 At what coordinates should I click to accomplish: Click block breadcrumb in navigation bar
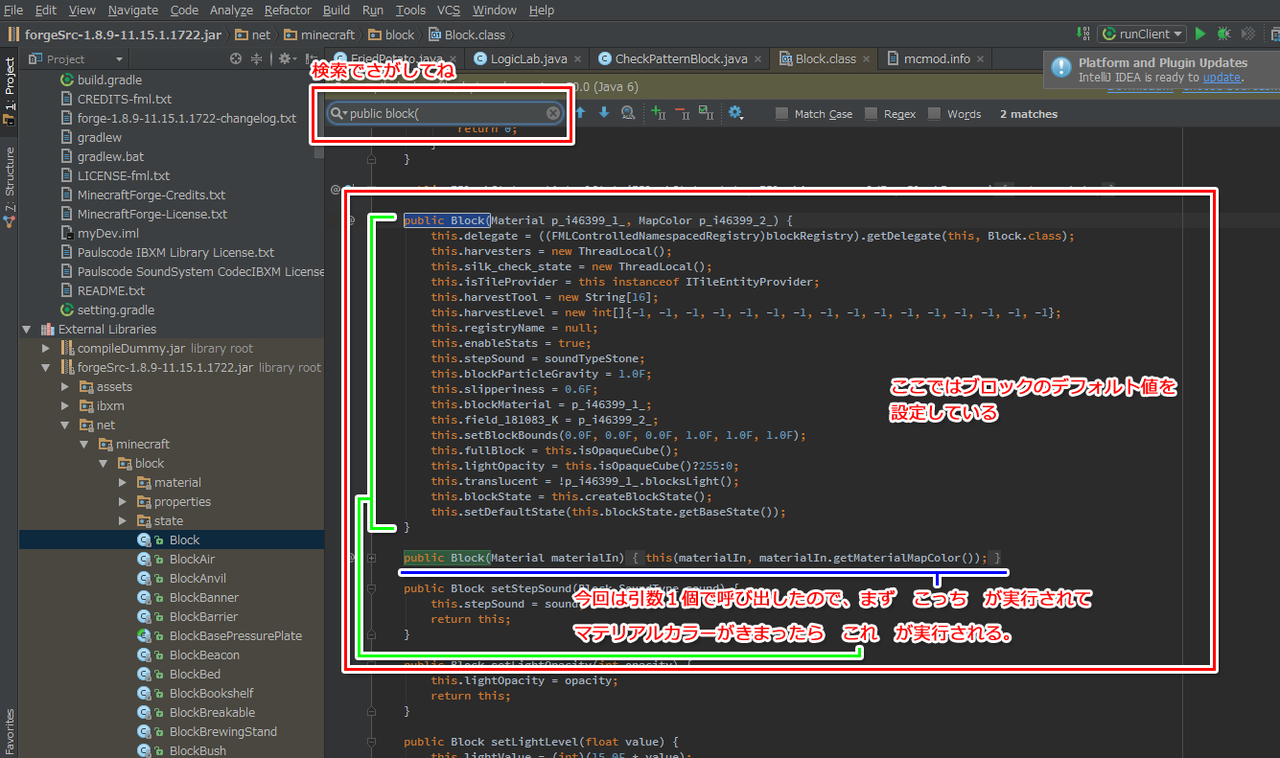[391, 34]
